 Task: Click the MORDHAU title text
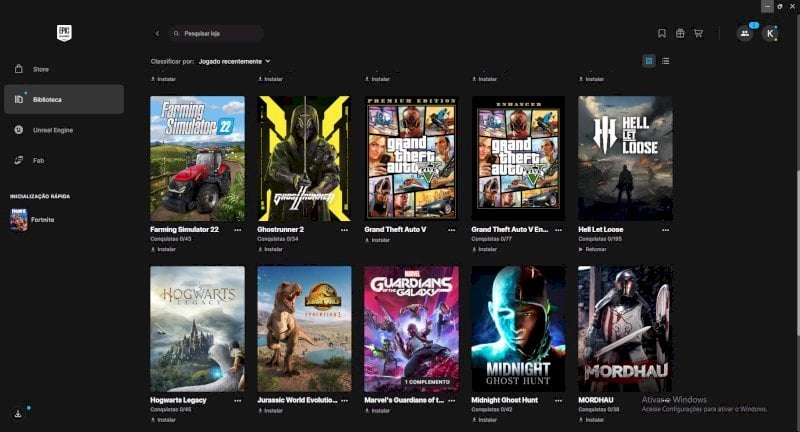596,400
